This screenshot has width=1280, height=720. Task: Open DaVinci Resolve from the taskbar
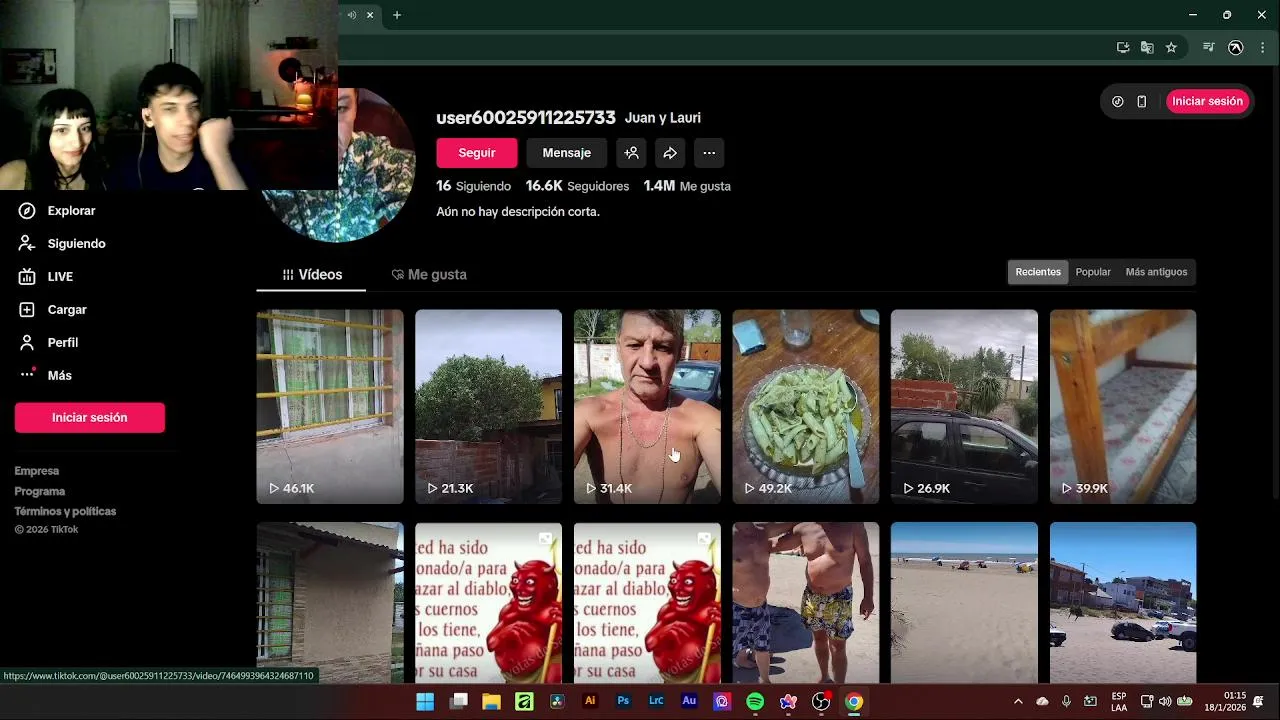coord(557,702)
